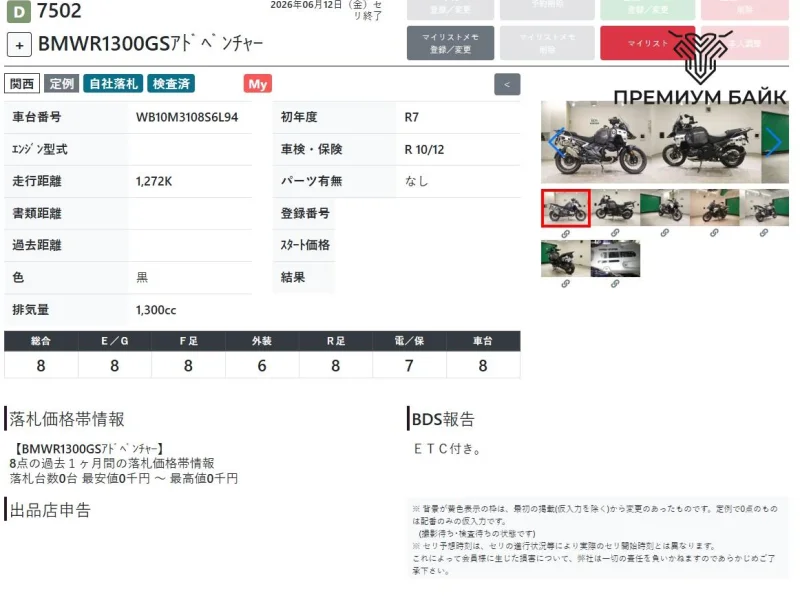Select the パーツ有無 value なし

(x=416, y=182)
